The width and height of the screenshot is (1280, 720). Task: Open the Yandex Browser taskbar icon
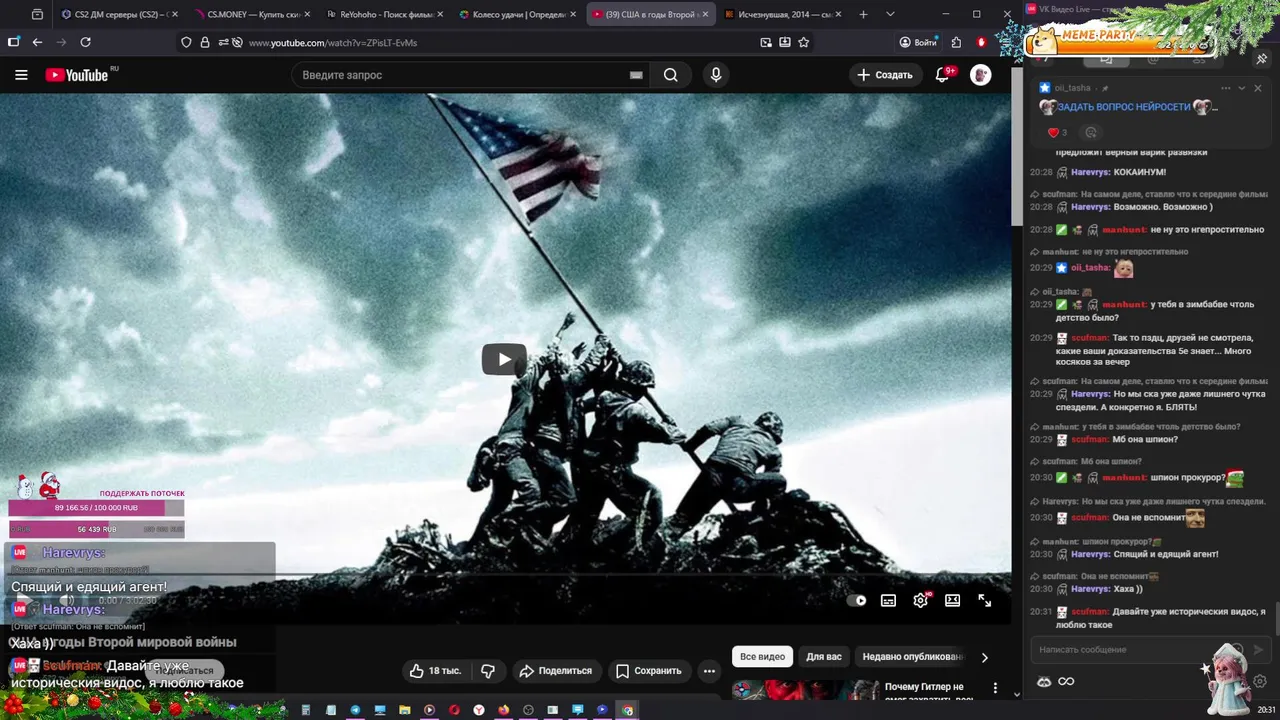[479, 710]
